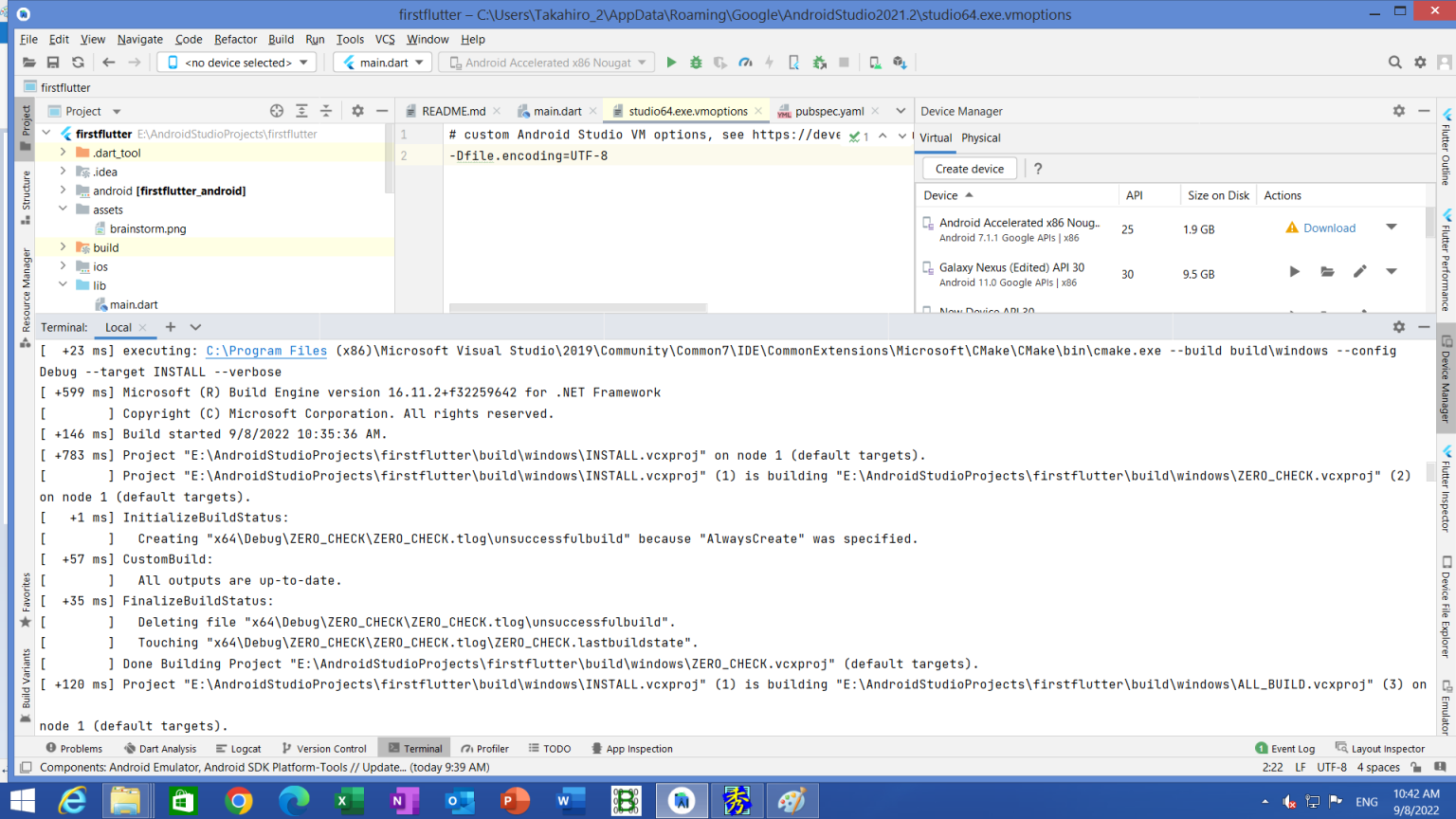
Task: Switch to the pubspec.yaml editor tab
Action: pos(828,111)
